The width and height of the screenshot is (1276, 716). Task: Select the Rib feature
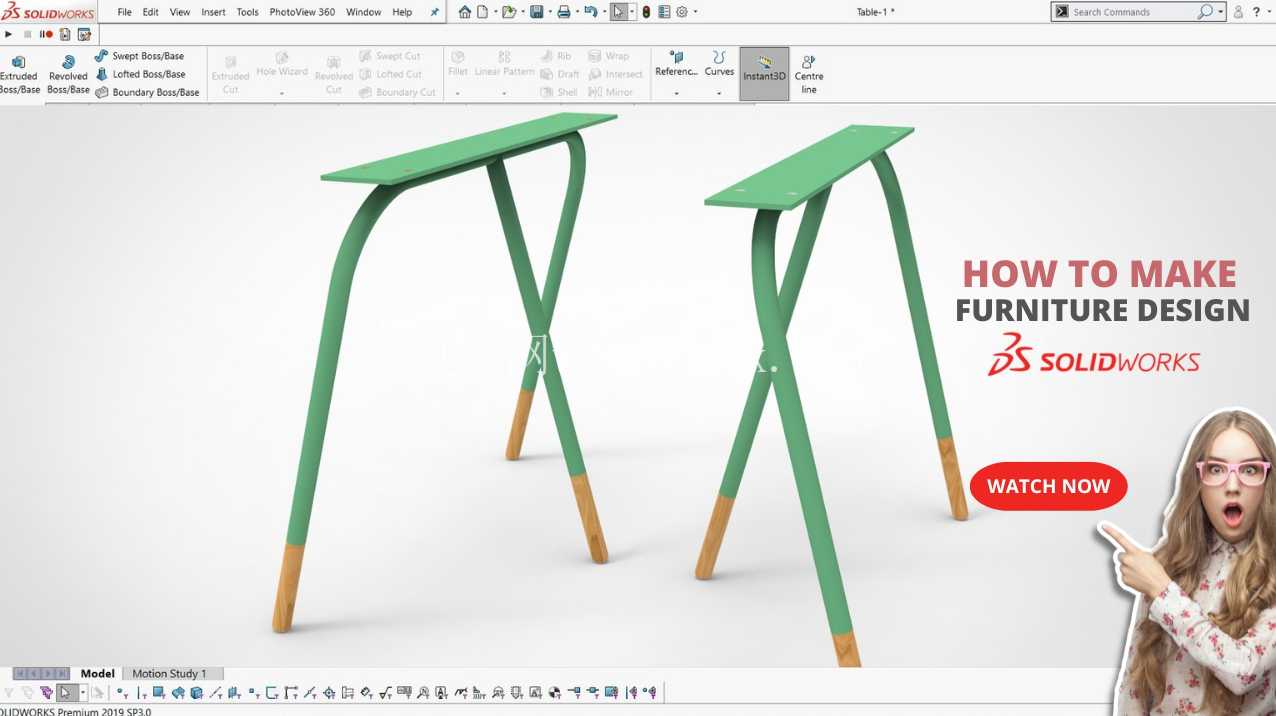[556, 56]
